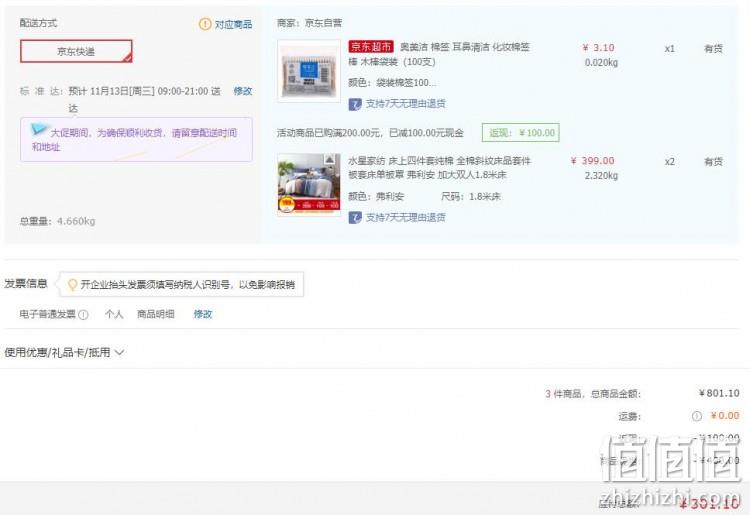Click the quantity x2 for bedding set
750x515 pixels.
click(x=670, y=162)
